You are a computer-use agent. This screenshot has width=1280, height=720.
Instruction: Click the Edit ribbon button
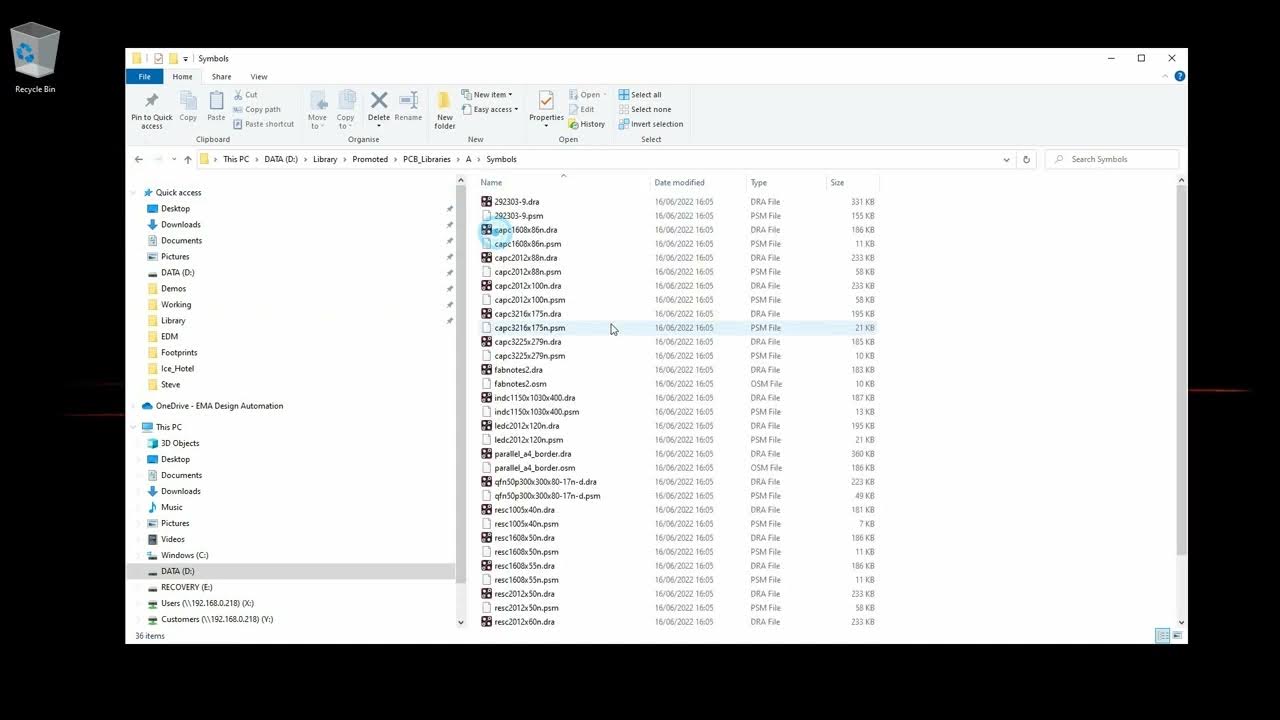(x=582, y=109)
